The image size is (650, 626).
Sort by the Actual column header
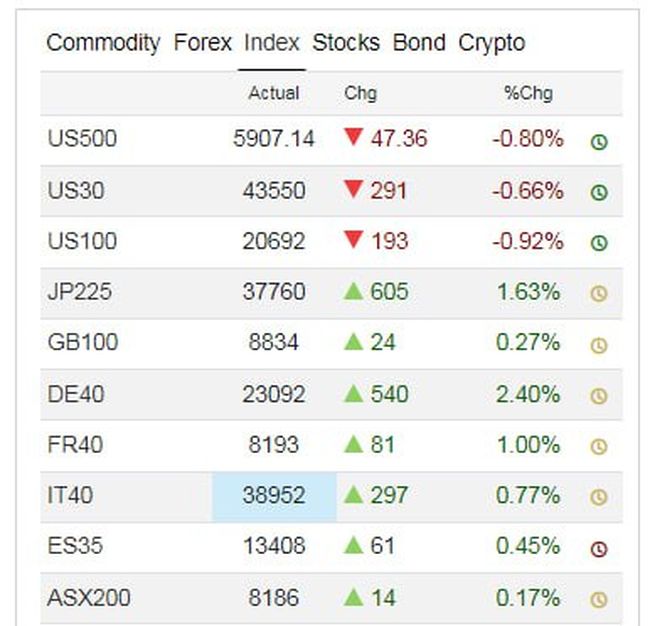(x=274, y=94)
